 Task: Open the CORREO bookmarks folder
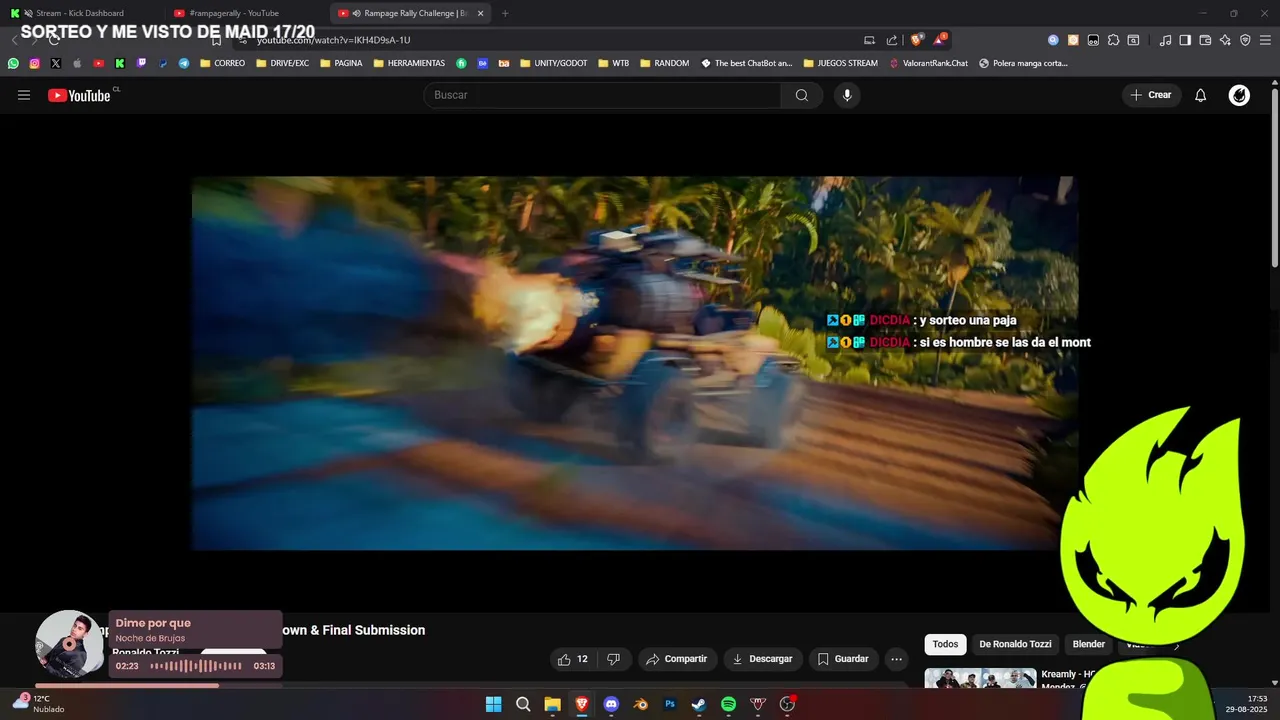(x=222, y=63)
